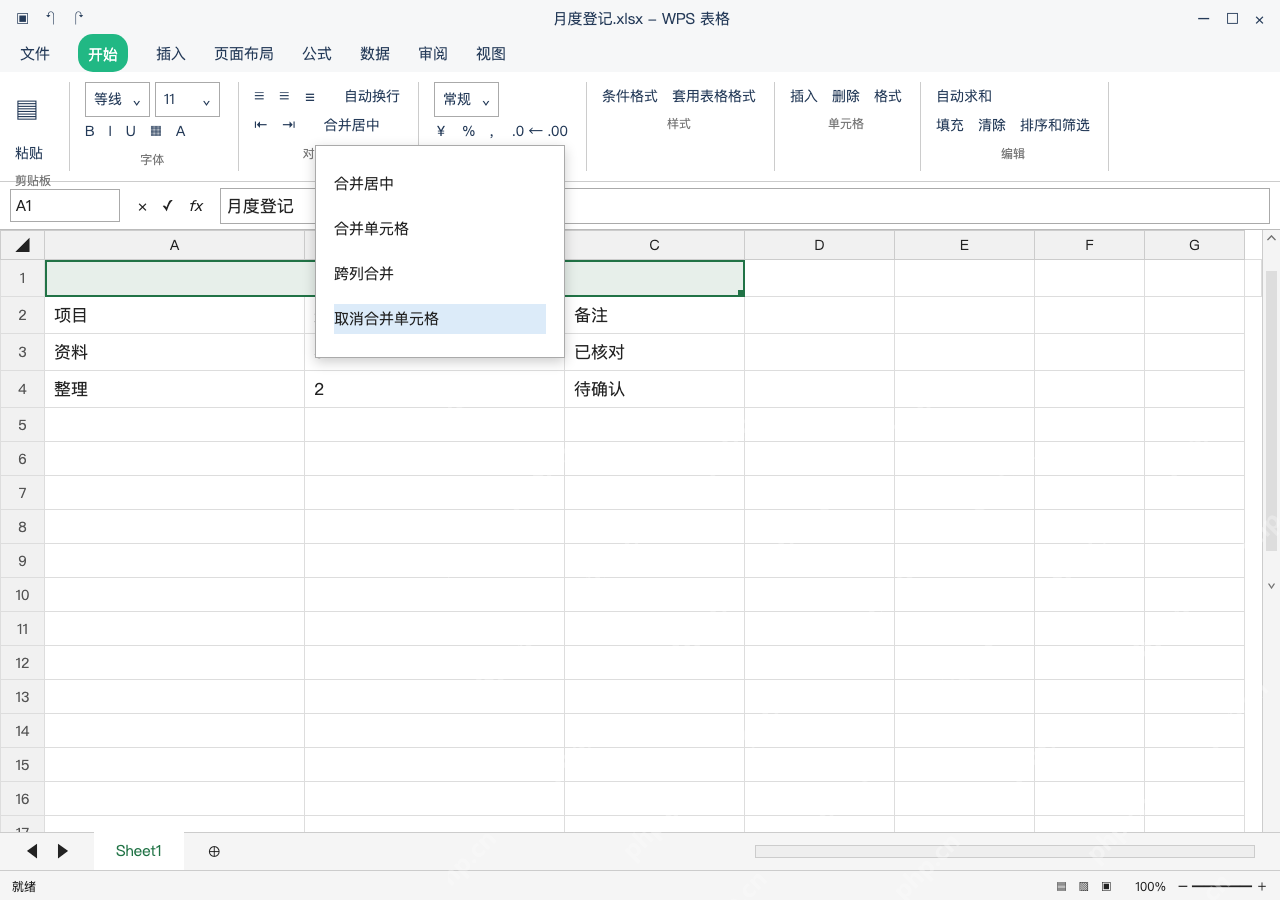Toggle bold formatting (B)
The width and height of the screenshot is (1280, 900).
click(90, 131)
